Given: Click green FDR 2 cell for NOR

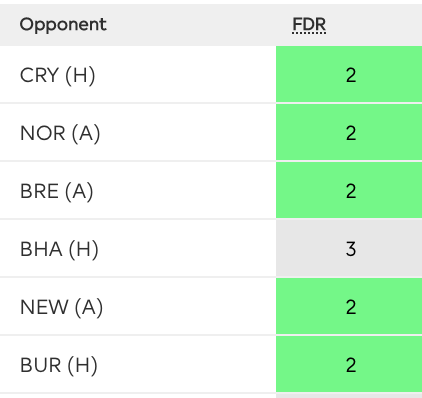Looking at the screenshot, I should coord(349,132).
